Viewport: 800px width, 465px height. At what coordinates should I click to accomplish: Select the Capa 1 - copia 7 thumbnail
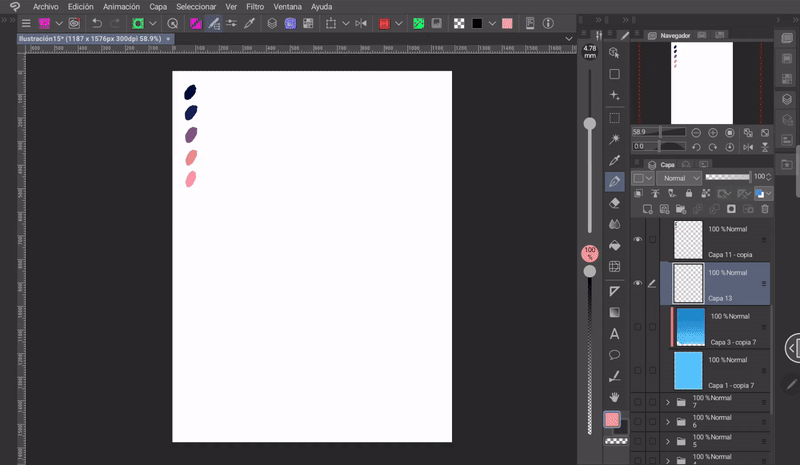tap(688, 370)
